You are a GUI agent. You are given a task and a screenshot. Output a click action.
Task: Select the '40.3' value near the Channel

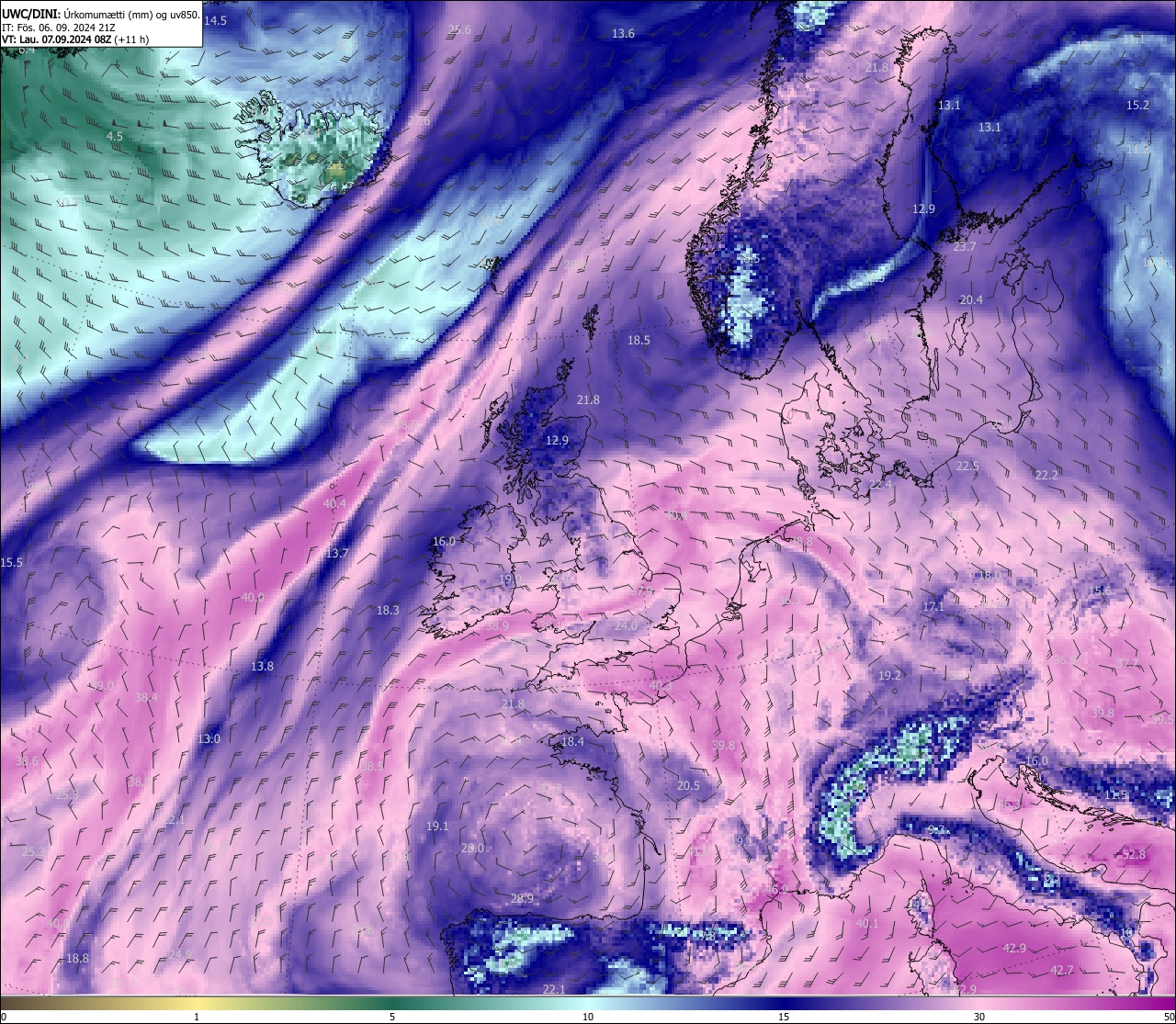point(661,685)
